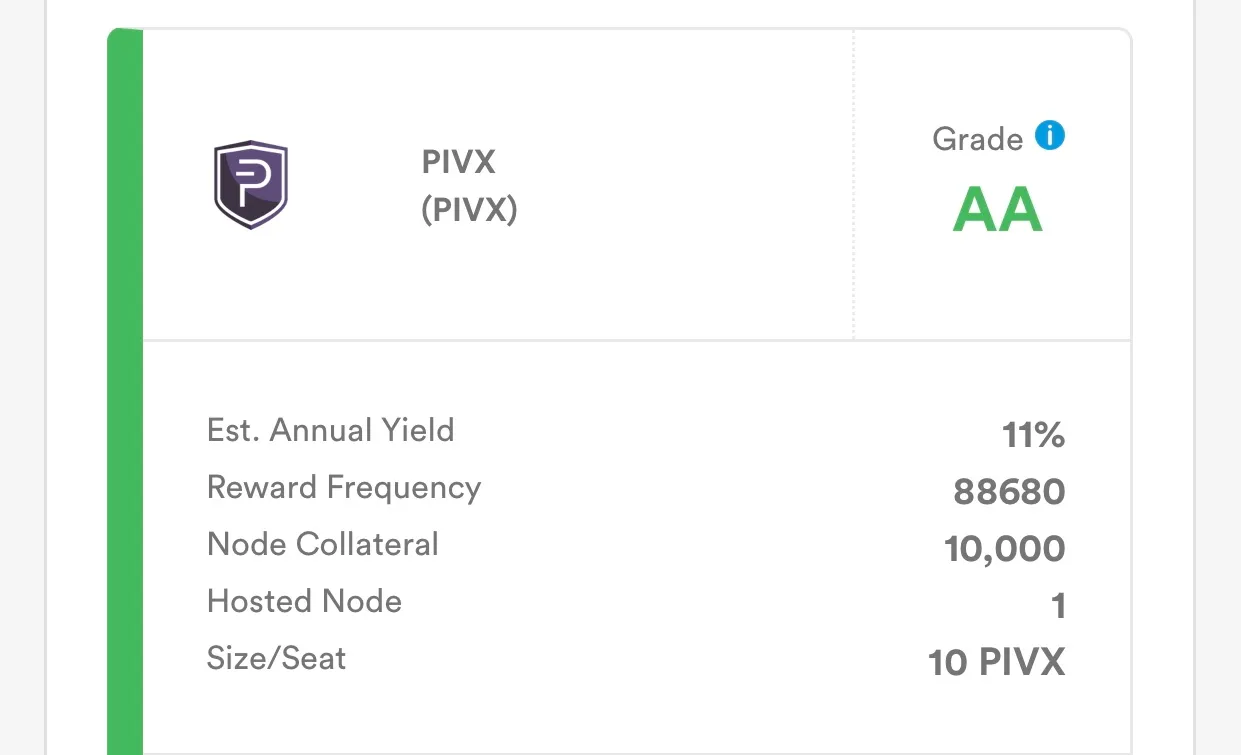
Task: Click the grade panel beside PIVX
Action: pyautogui.click(x=993, y=185)
